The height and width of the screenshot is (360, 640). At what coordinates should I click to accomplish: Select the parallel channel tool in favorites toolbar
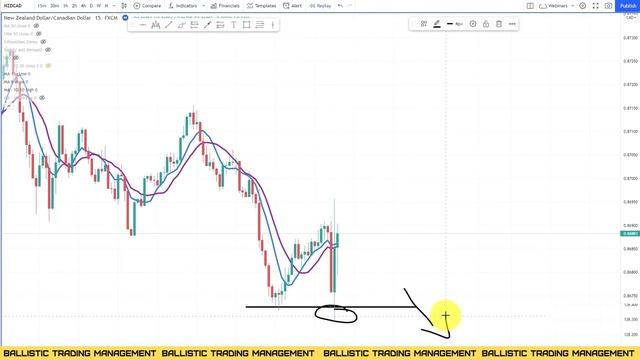pyautogui.click(x=182, y=25)
